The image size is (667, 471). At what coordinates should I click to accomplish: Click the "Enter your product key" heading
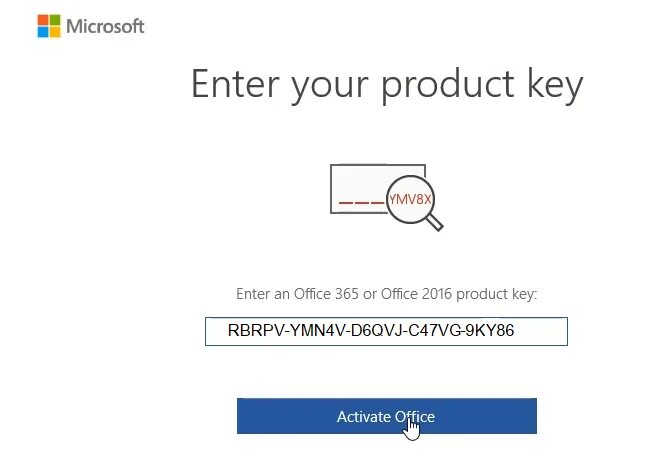(x=386, y=84)
